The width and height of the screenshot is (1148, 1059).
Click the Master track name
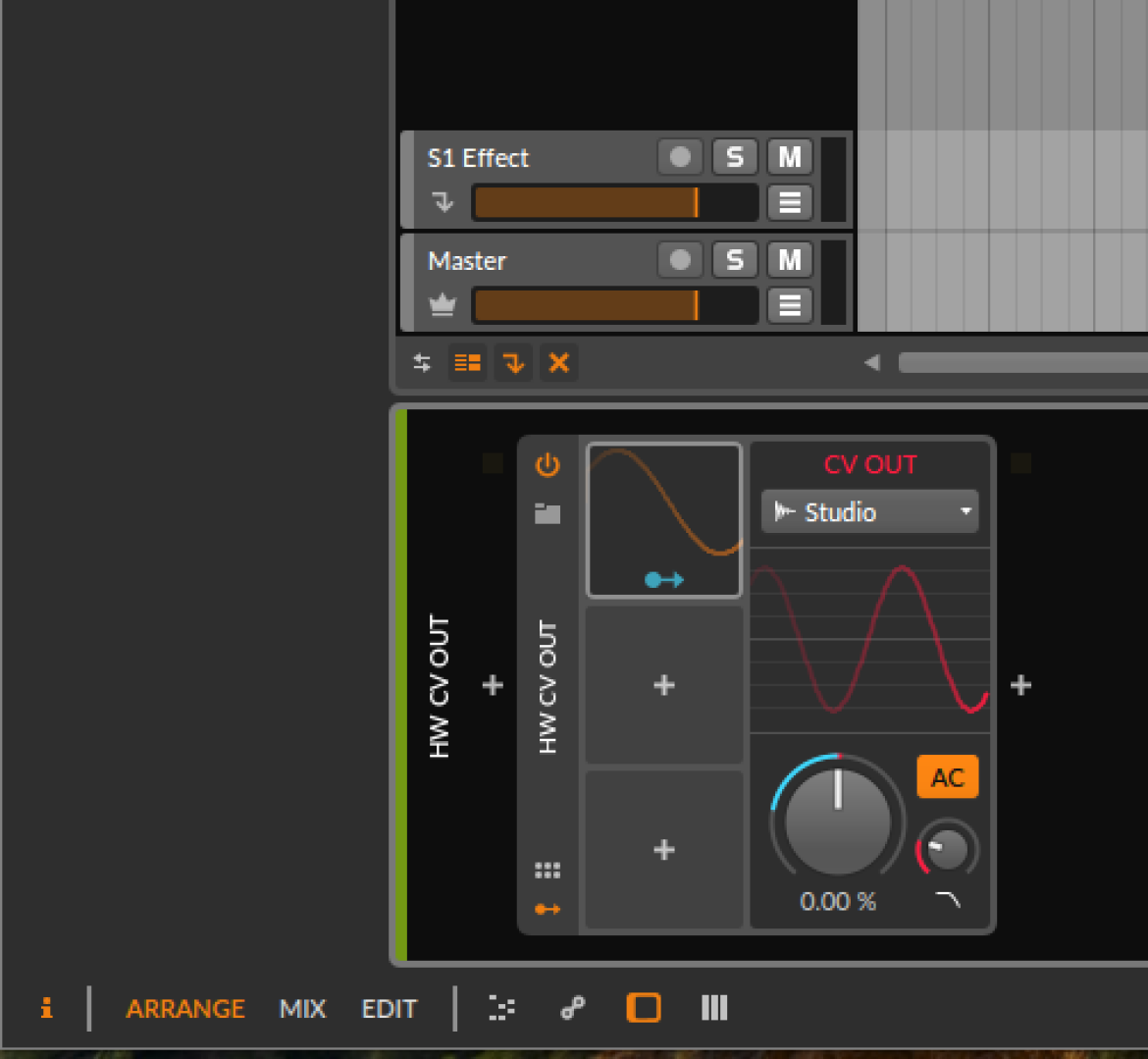(x=467, y=261)
